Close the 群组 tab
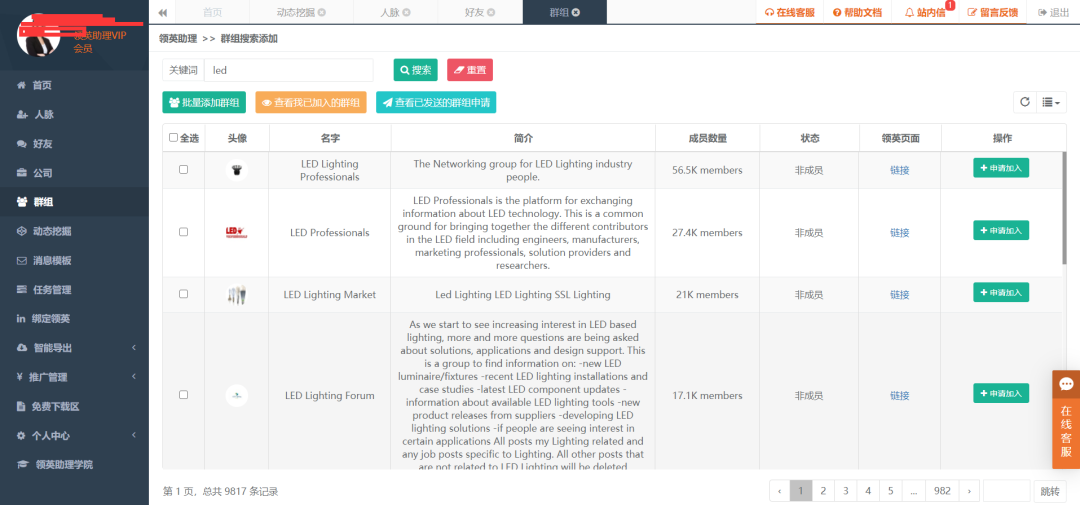The width and height of the screenshot is (1080, 505). [x=576, y=12]
